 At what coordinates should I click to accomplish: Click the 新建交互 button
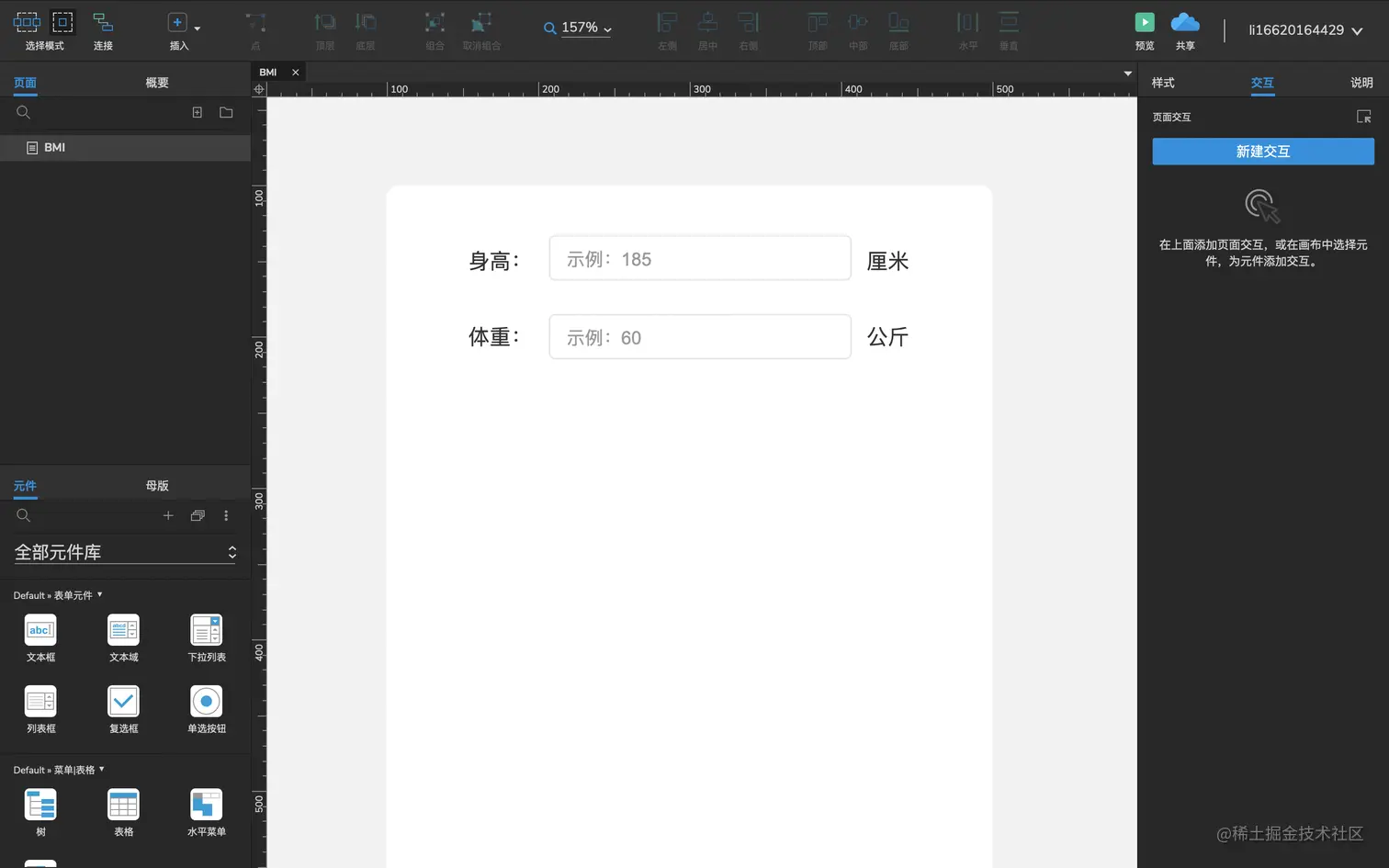coord(1263,152)
